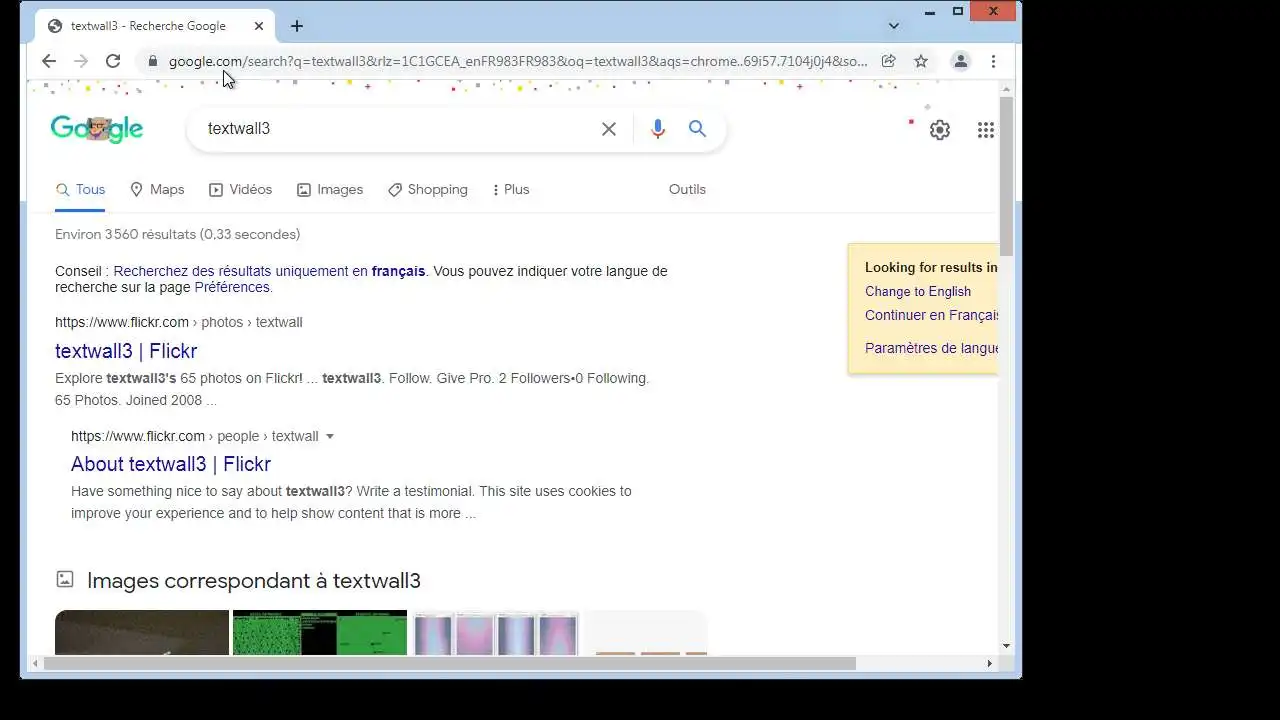Start voice search with microphone icon
Image resolution: width=1280 pixels, height=720 pixels.
pyautogui.click(x=657, y=129)
